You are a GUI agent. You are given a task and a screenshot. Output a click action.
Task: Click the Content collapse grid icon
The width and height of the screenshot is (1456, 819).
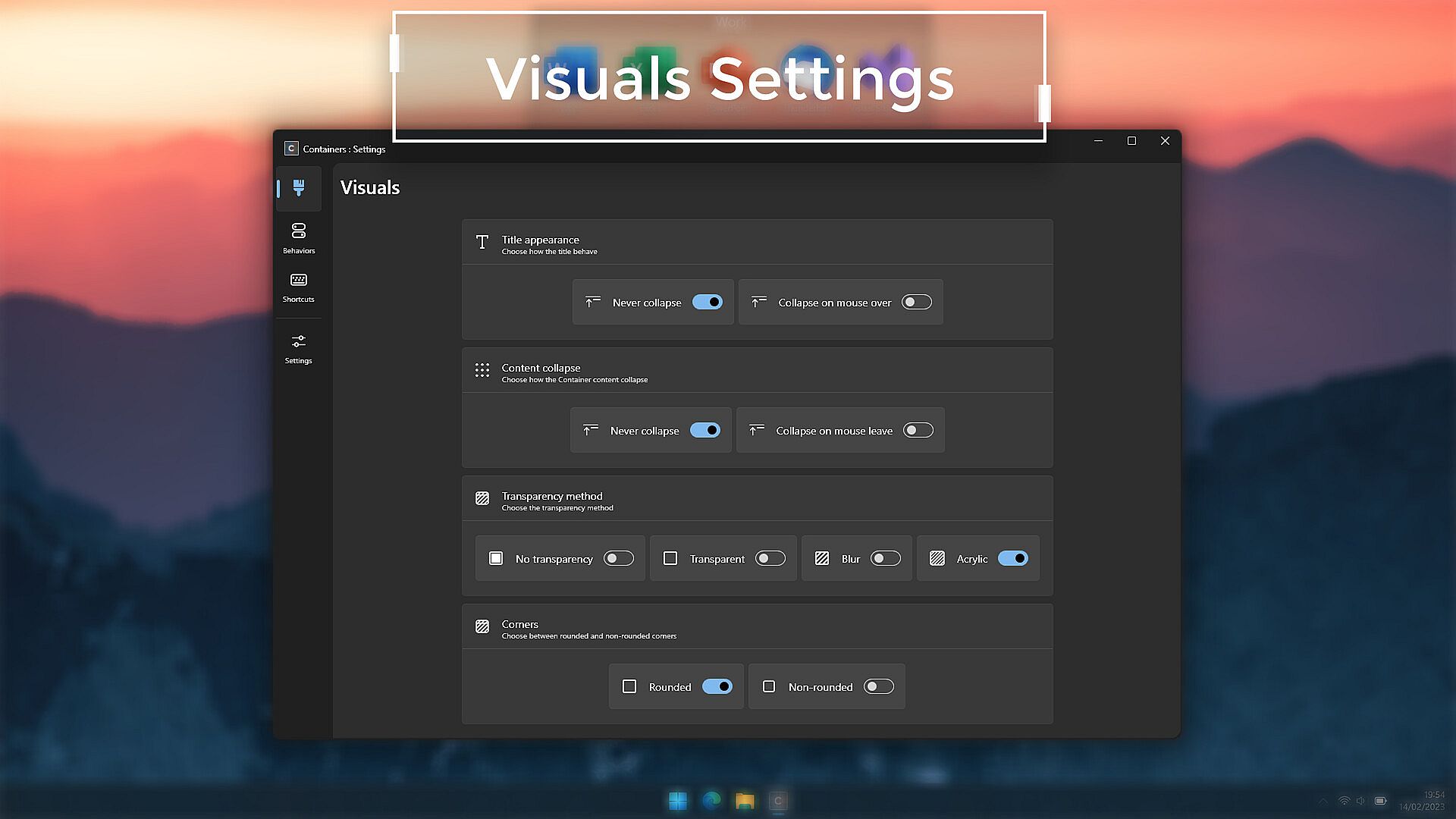tap(482, 370)
